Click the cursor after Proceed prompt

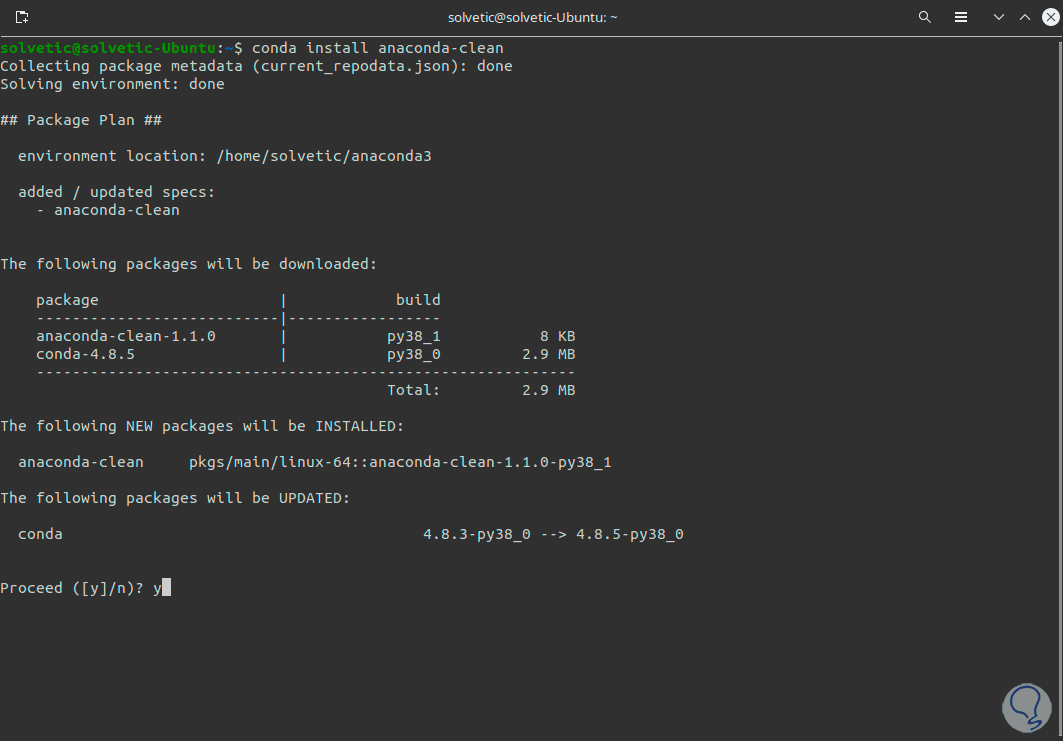(x=166, y=588)
